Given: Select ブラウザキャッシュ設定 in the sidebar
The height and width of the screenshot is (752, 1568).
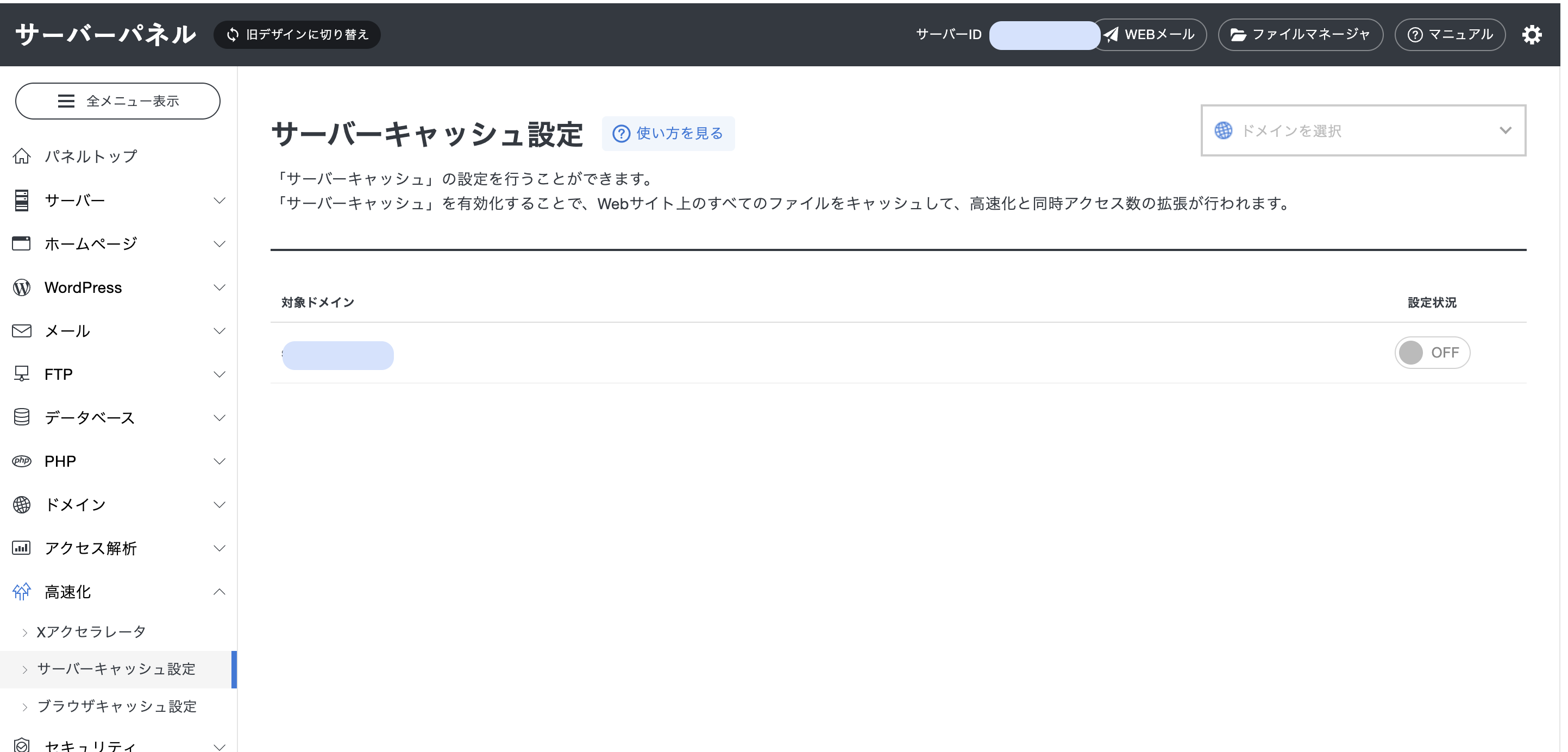Looking at the screenshot, I should click(x=117, y=706).
